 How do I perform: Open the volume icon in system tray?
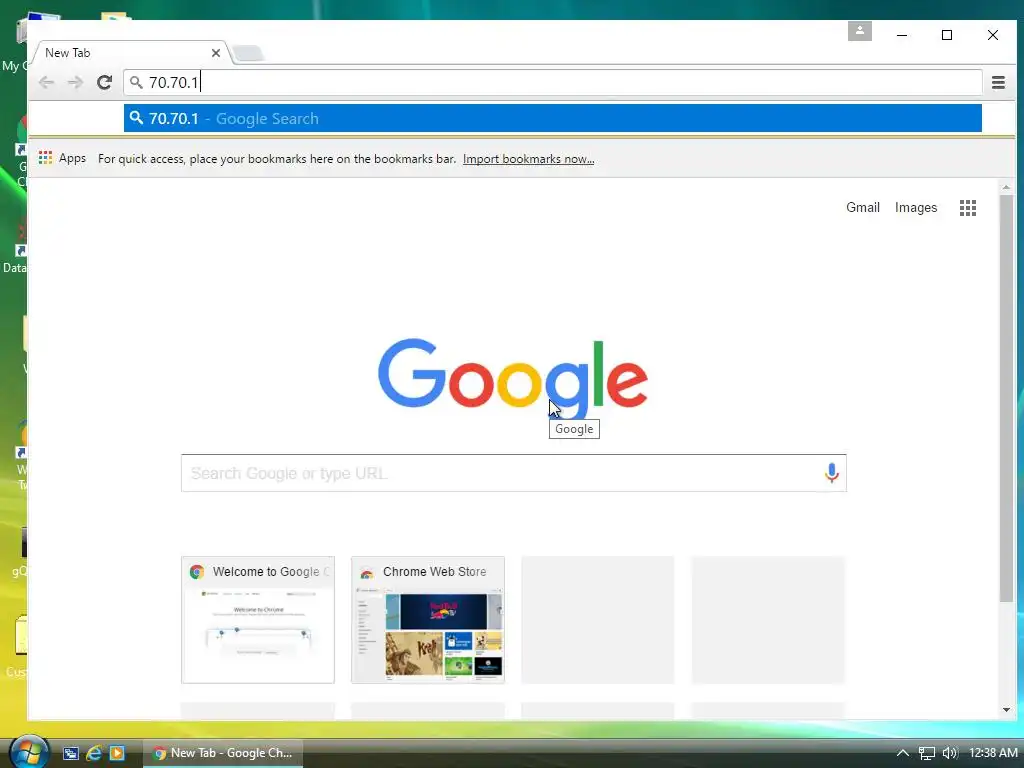950,753
